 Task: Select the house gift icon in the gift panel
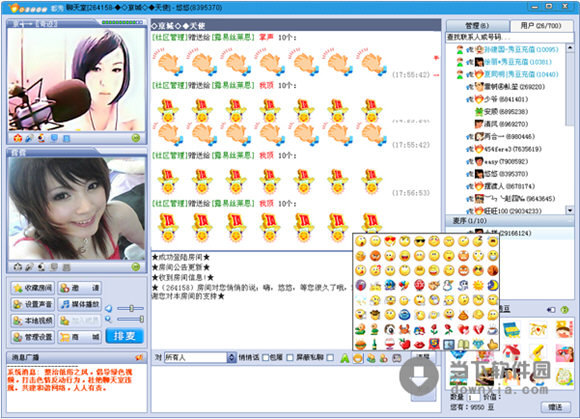[x=512, y=352]
